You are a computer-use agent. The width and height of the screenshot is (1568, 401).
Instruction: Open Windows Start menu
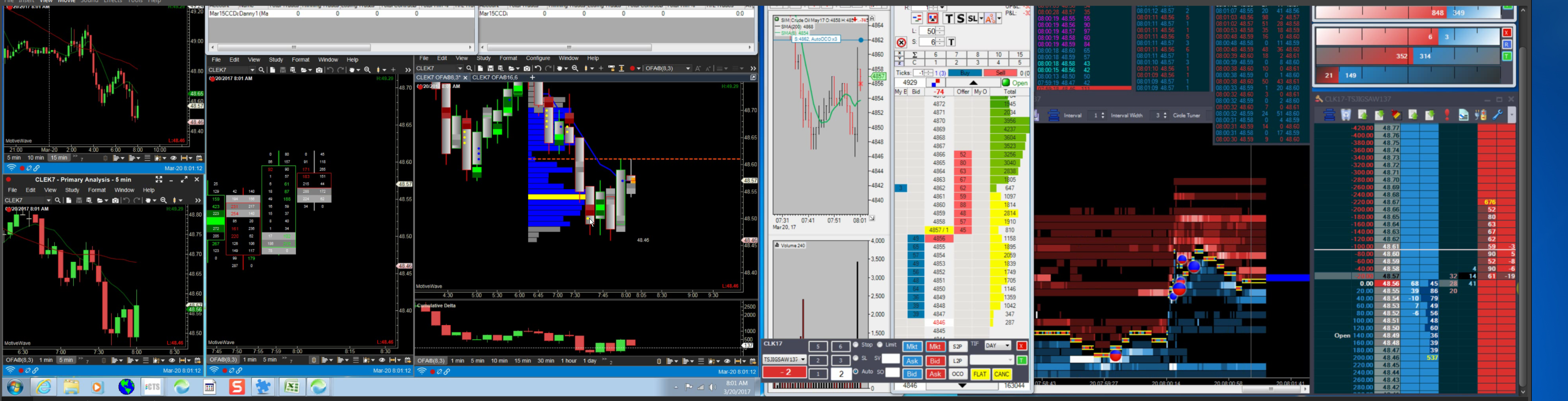point(15,387)
